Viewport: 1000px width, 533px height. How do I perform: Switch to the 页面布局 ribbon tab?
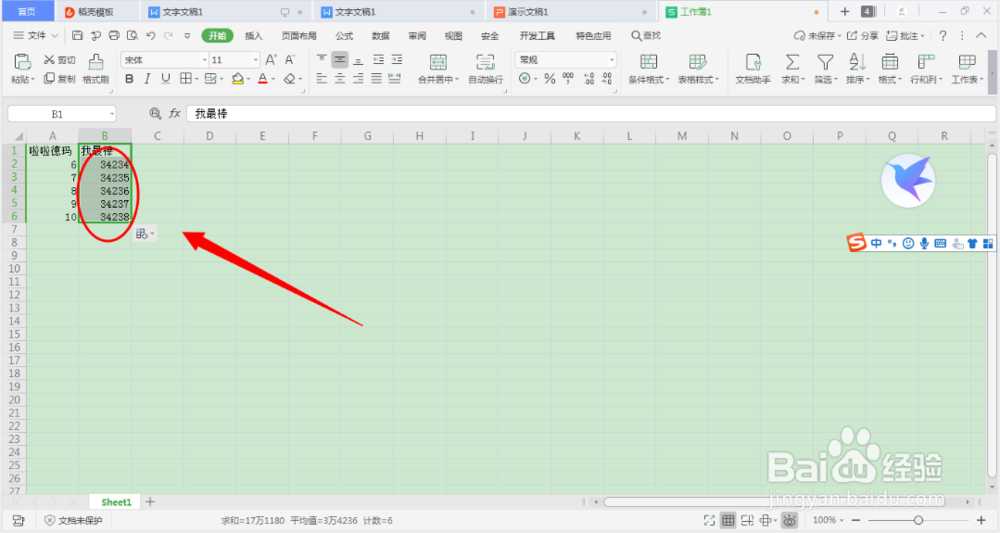pyautogui.click(x=298, y=36)
